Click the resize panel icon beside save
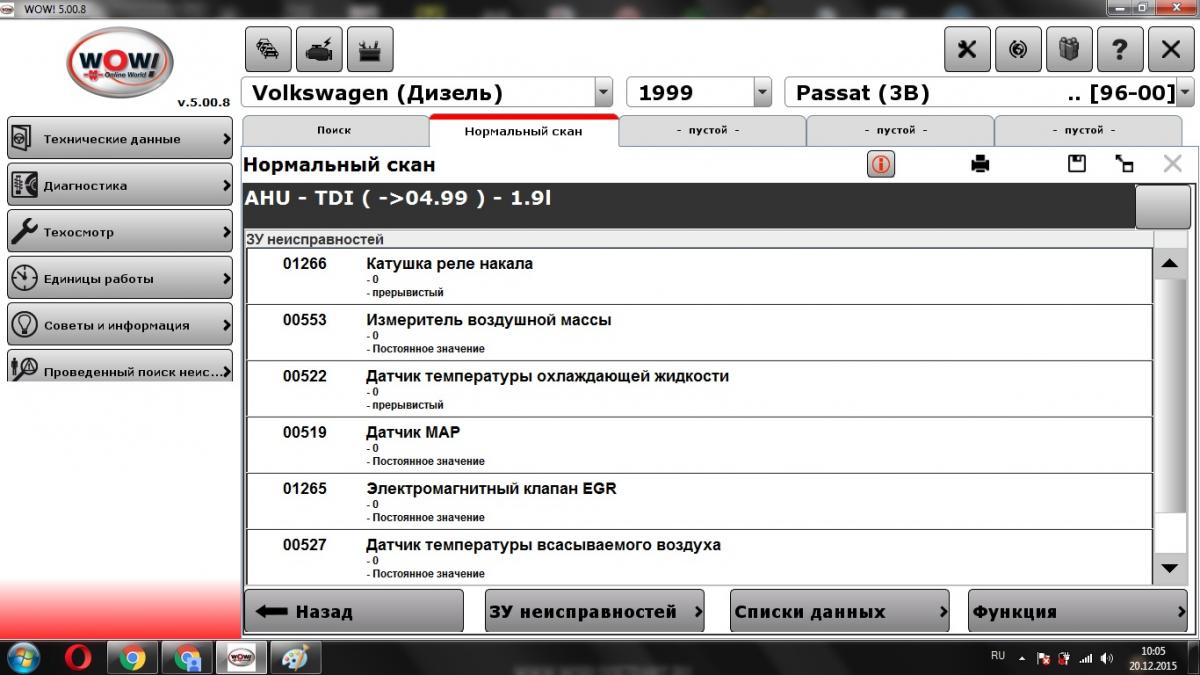 [x=1124, y=165]
